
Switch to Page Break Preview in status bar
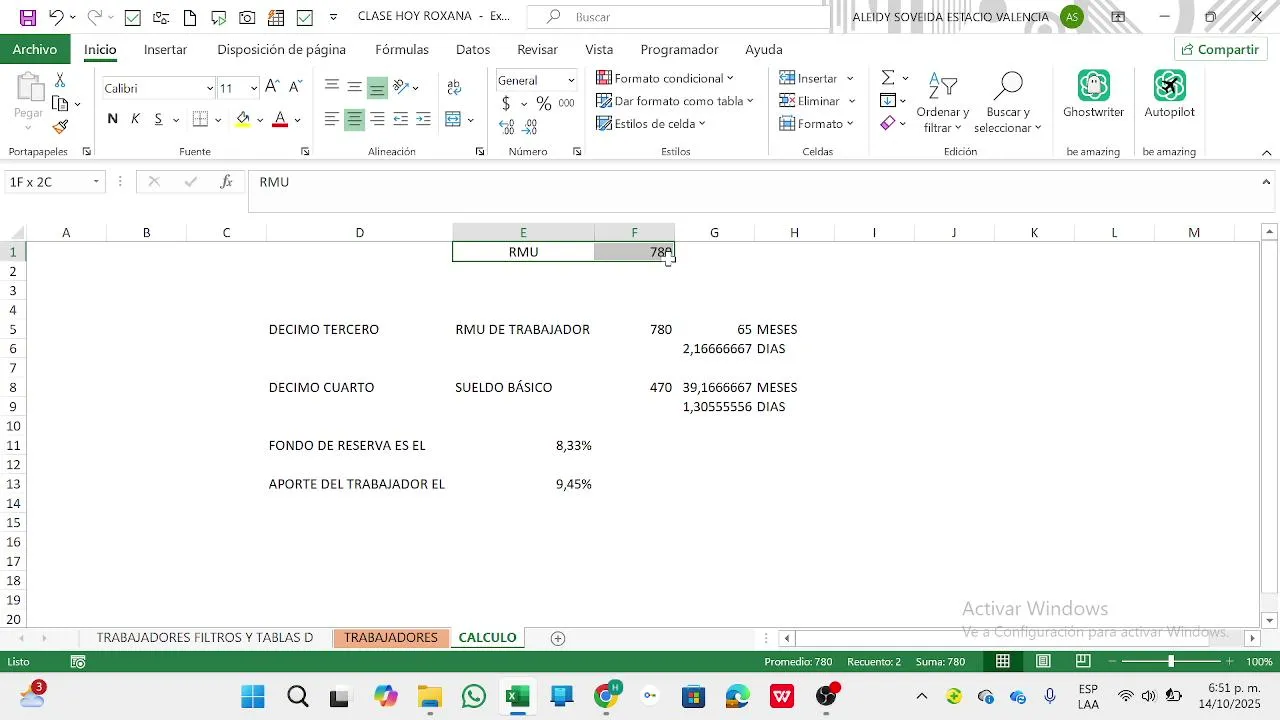tap(1083, 661)
